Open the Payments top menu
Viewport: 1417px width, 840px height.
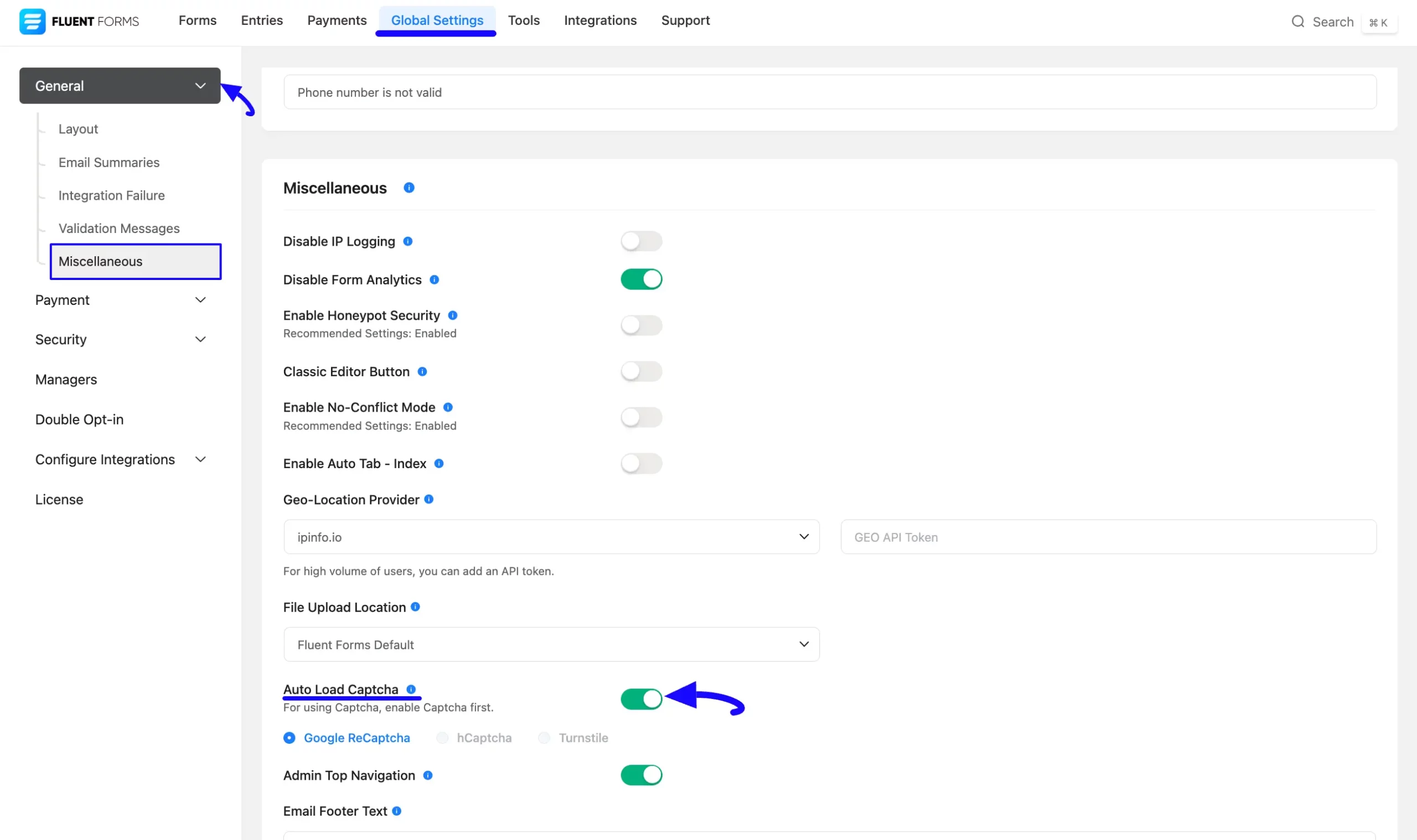pos(337,21)
